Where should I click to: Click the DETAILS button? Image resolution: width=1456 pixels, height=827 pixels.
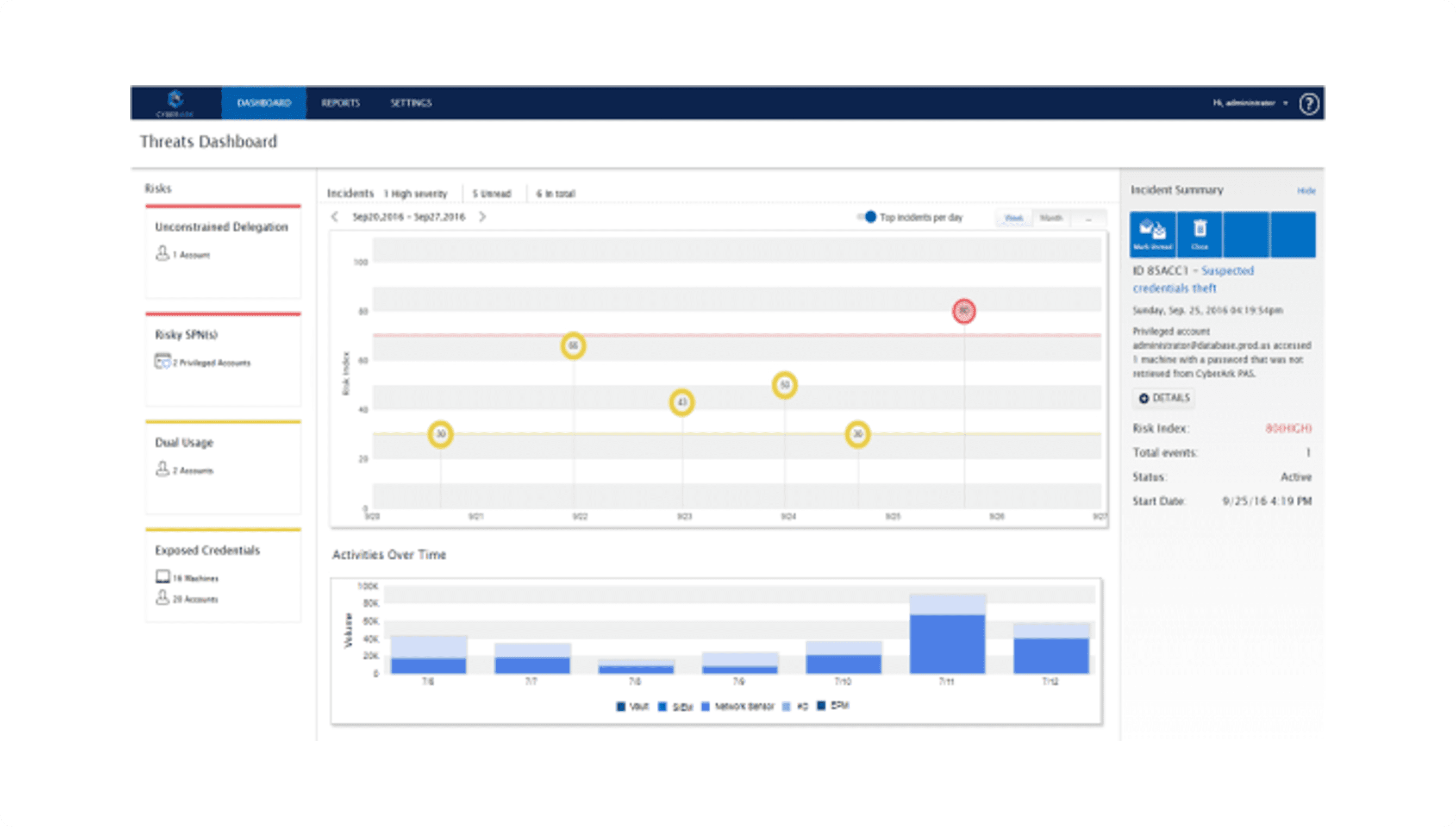coord(1164,398)
